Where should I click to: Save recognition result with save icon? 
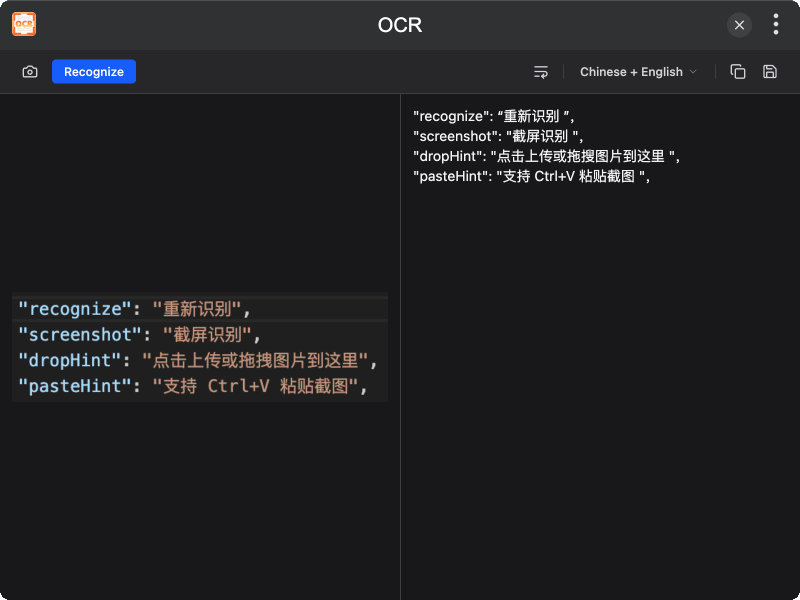click(x=767, y=71)
